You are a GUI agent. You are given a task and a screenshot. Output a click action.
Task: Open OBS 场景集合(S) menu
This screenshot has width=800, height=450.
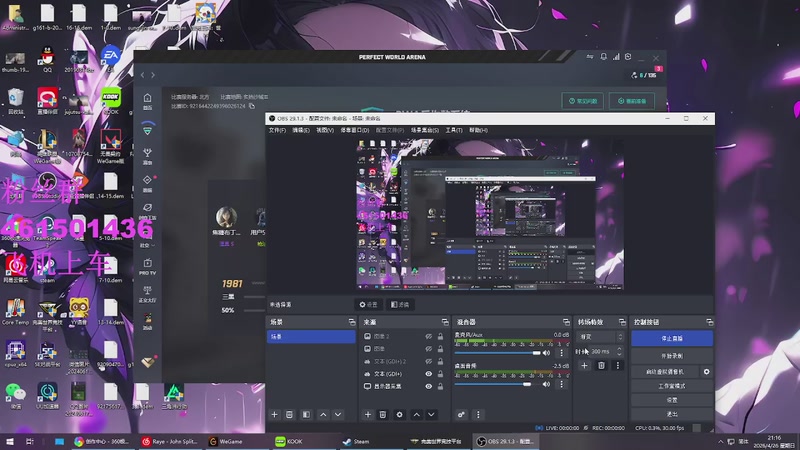click(425, 130)
